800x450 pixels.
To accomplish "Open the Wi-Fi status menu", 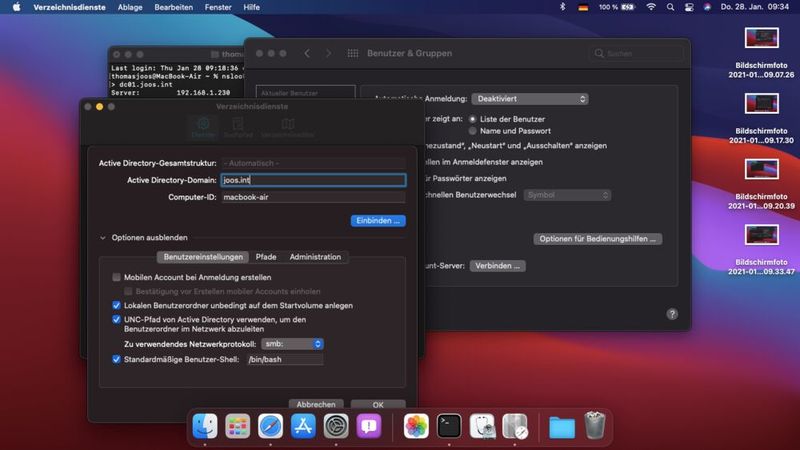I will (x=651, y=7).
